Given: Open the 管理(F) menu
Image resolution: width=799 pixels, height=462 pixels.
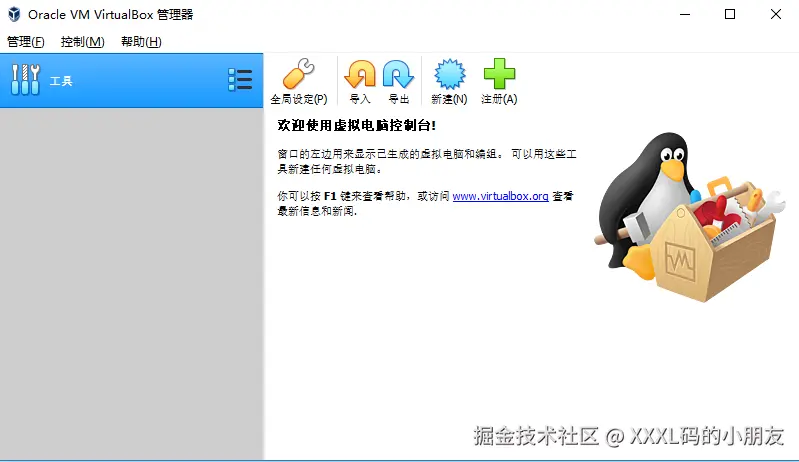Looking at the screenshot, I should (x=25, y=42).
